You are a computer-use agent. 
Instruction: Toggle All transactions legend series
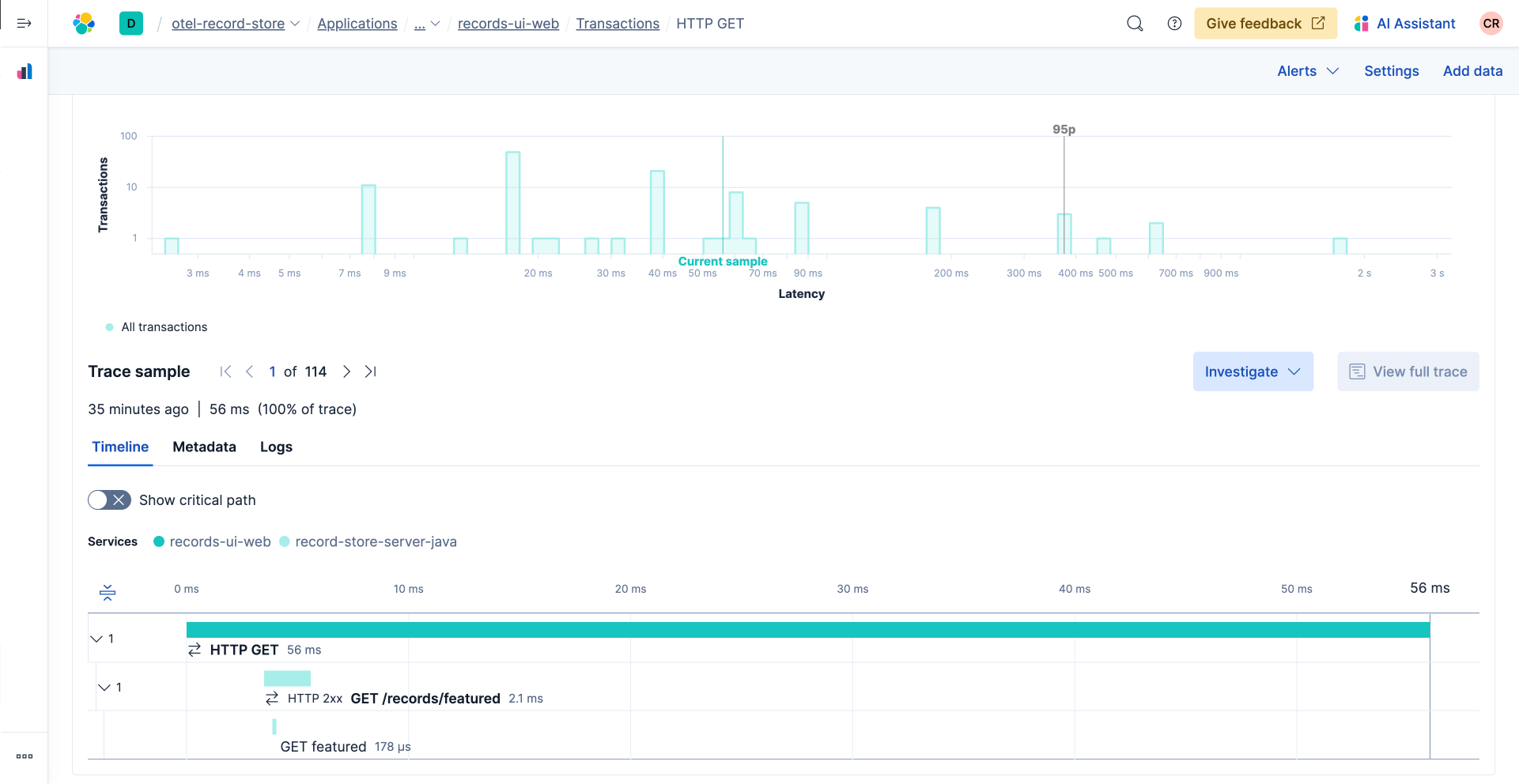pos(157,327)
